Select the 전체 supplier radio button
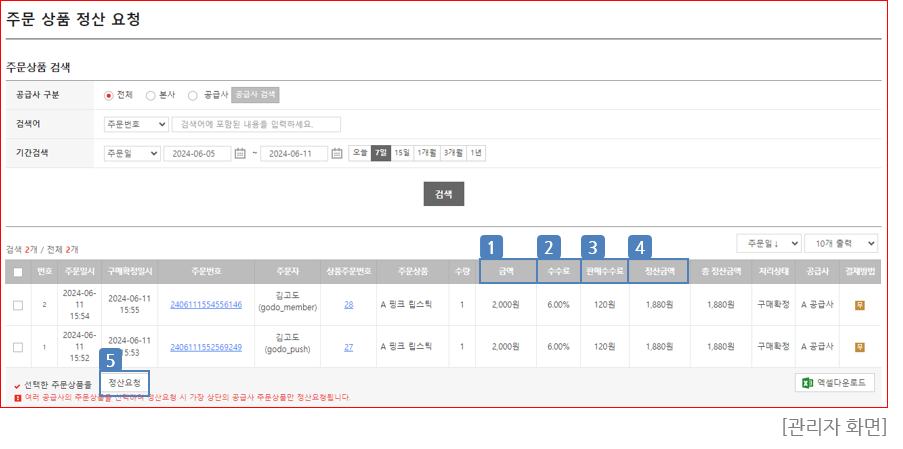This screenshot has width=903, height=449. [x=110, y=95]
